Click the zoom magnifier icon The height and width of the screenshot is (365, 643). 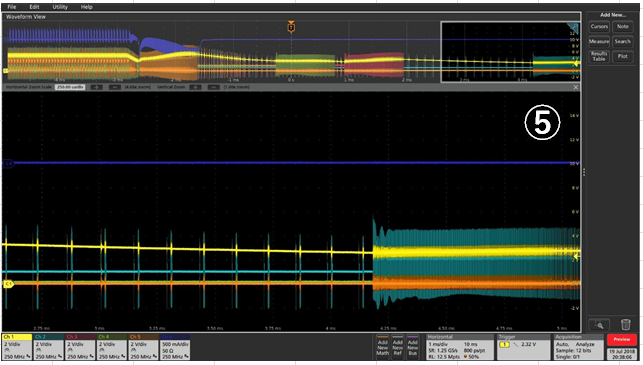click(x=599, y=325)
